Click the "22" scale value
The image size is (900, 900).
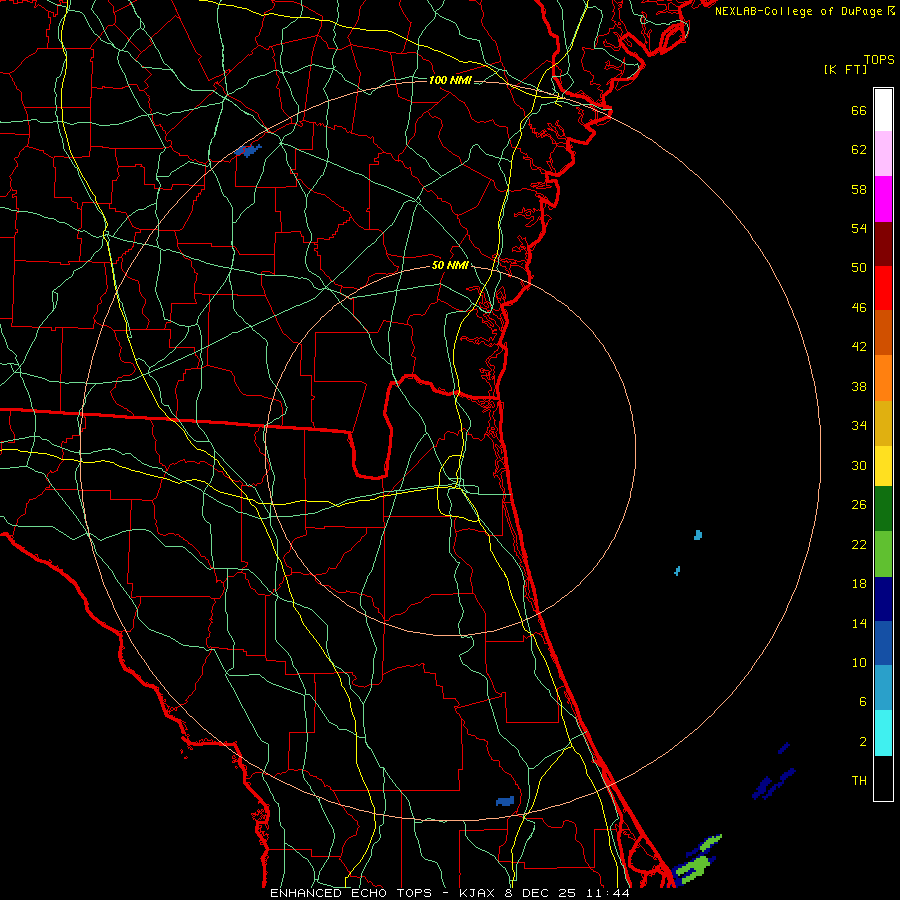859,544
